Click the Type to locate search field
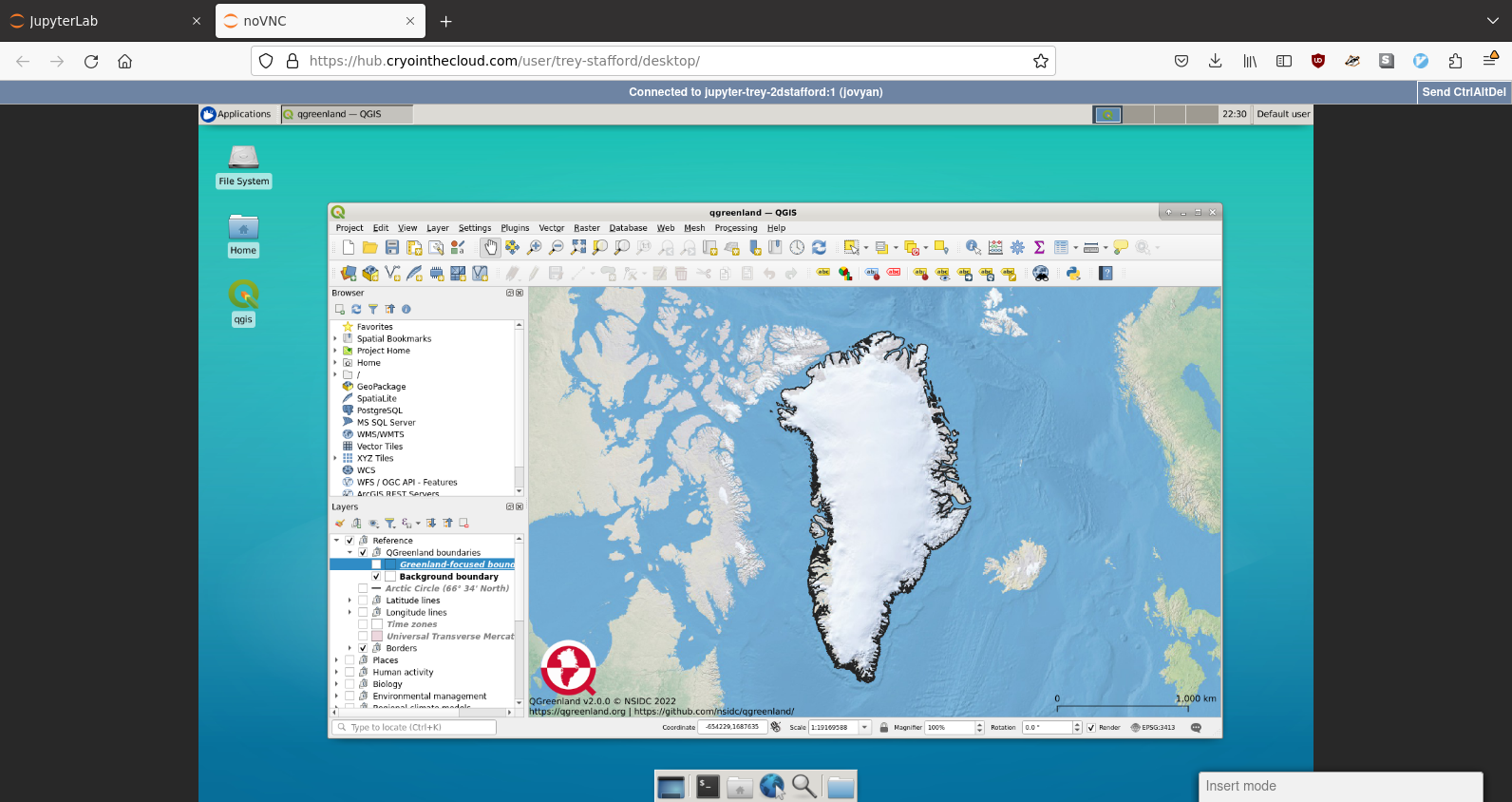This screenshot has width=1512, height=802. point(414,728)
